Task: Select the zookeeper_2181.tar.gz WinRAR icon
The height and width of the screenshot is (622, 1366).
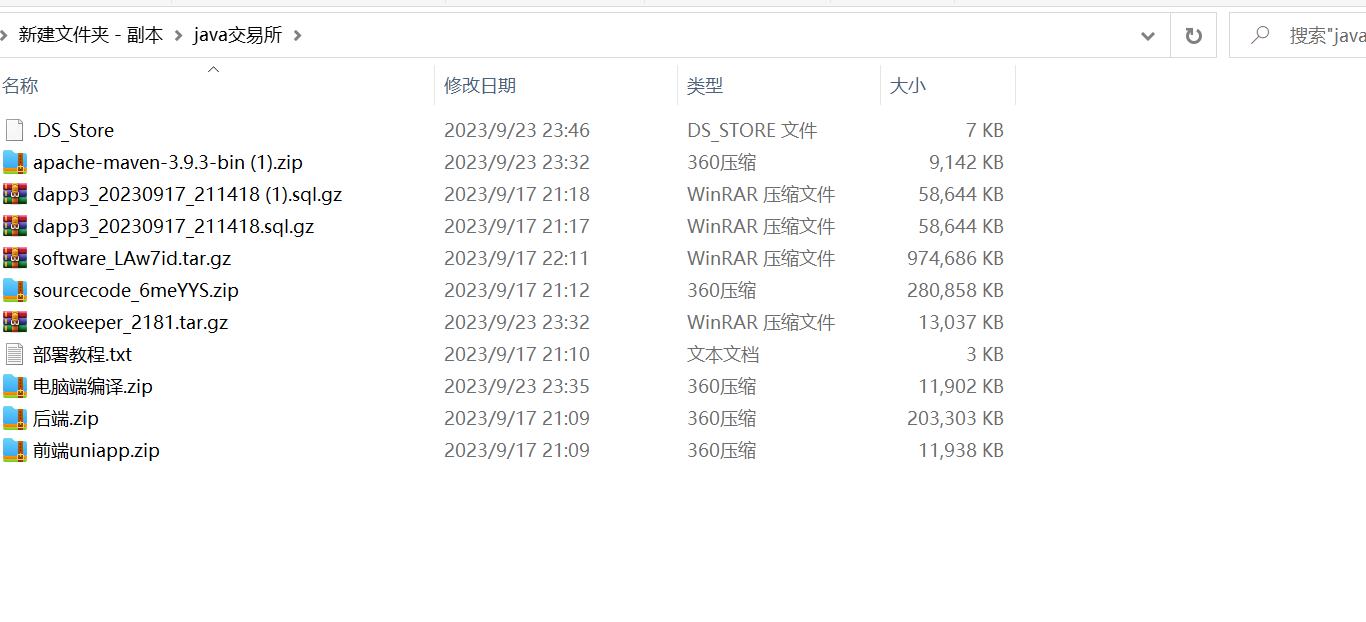Action: tap(14, 322)
